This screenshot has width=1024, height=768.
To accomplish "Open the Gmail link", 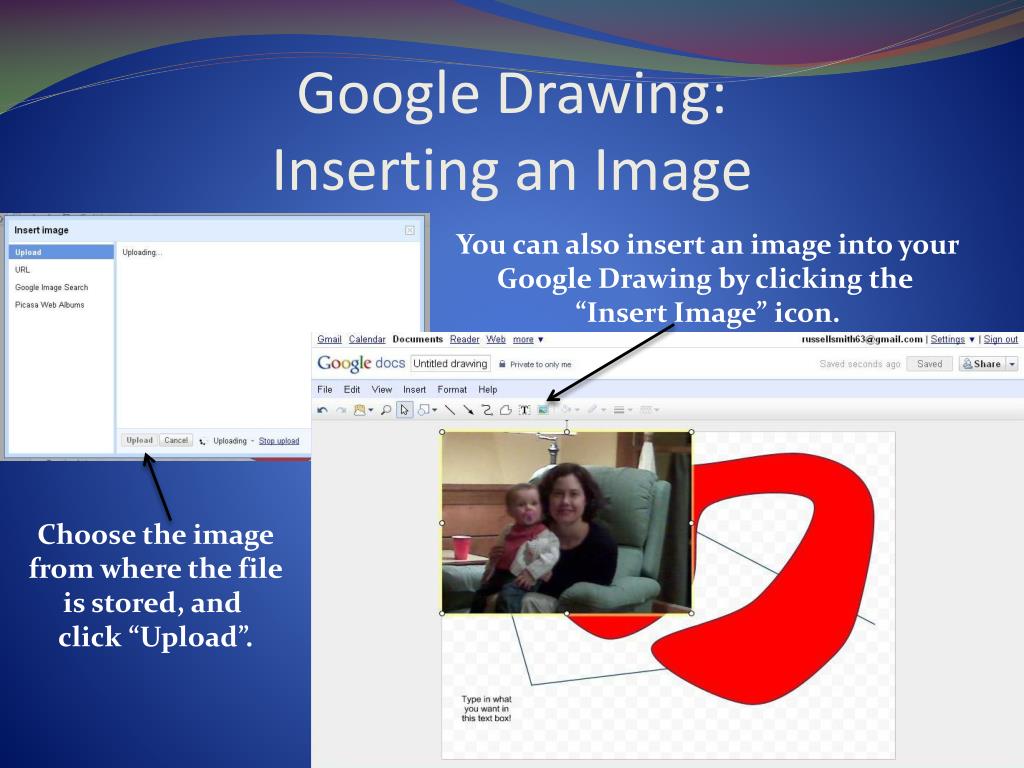I will click(x=329, y=340).
